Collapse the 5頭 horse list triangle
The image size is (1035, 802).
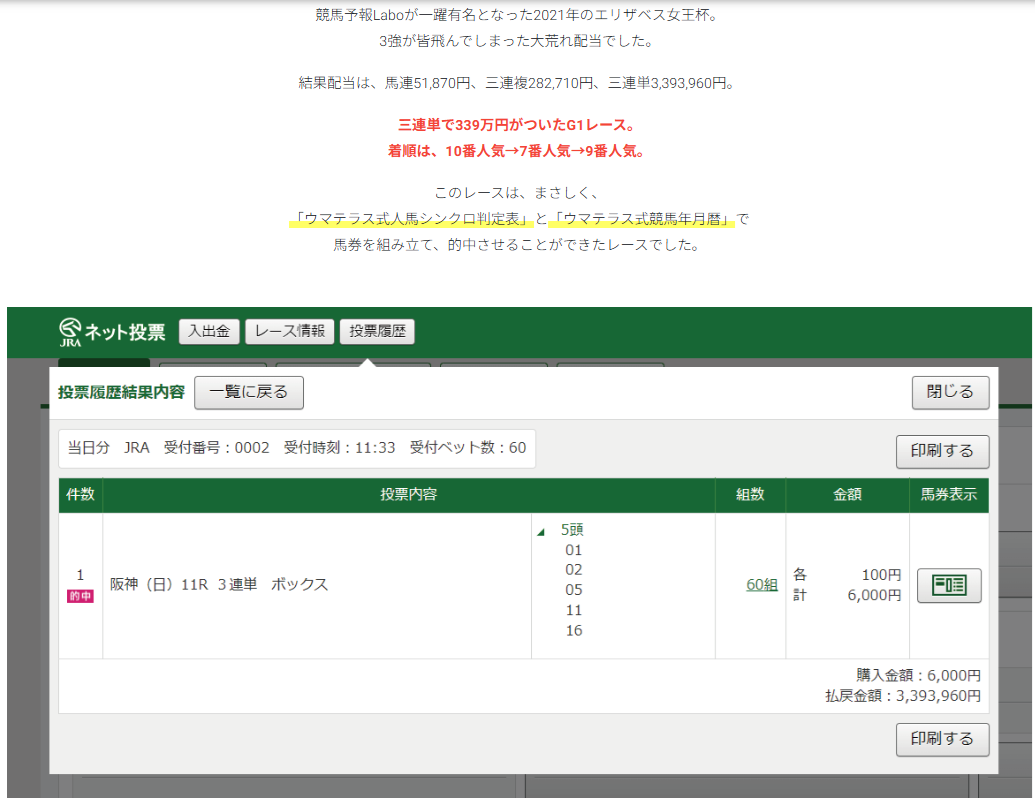tap(541, 531)
